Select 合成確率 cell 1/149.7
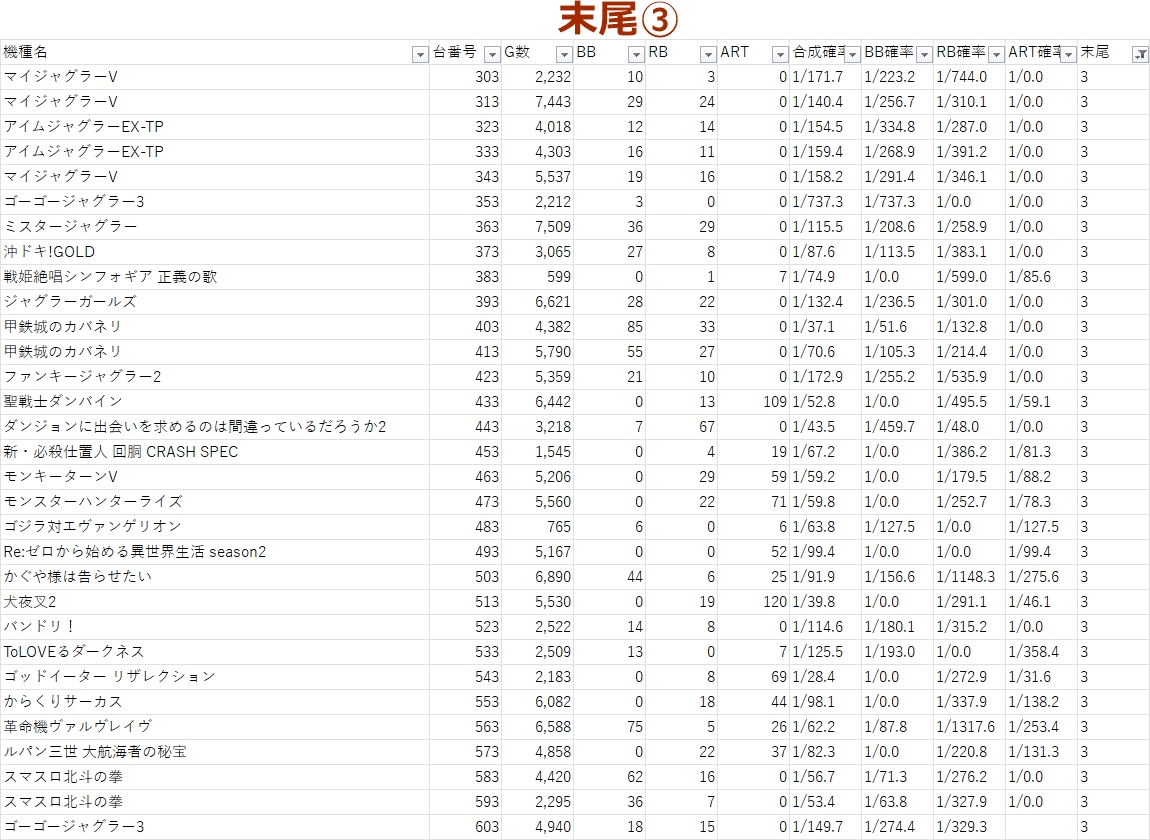This screenshot has height=840, width=1150. pos(825,827)
